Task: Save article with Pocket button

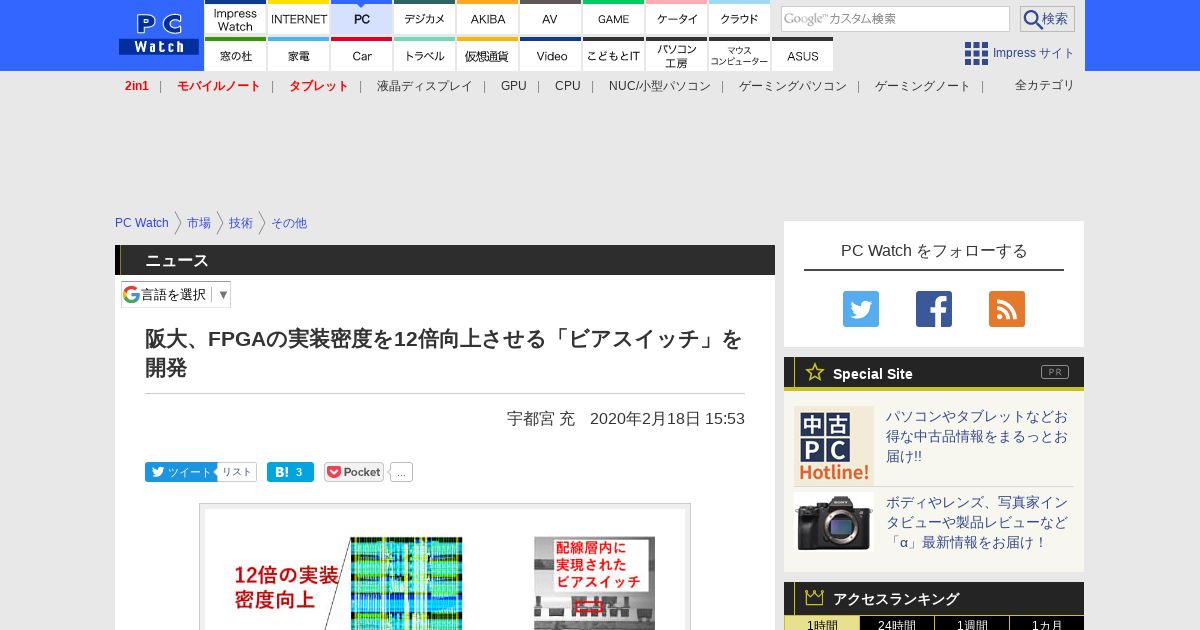Action: (x=354, y=472)
